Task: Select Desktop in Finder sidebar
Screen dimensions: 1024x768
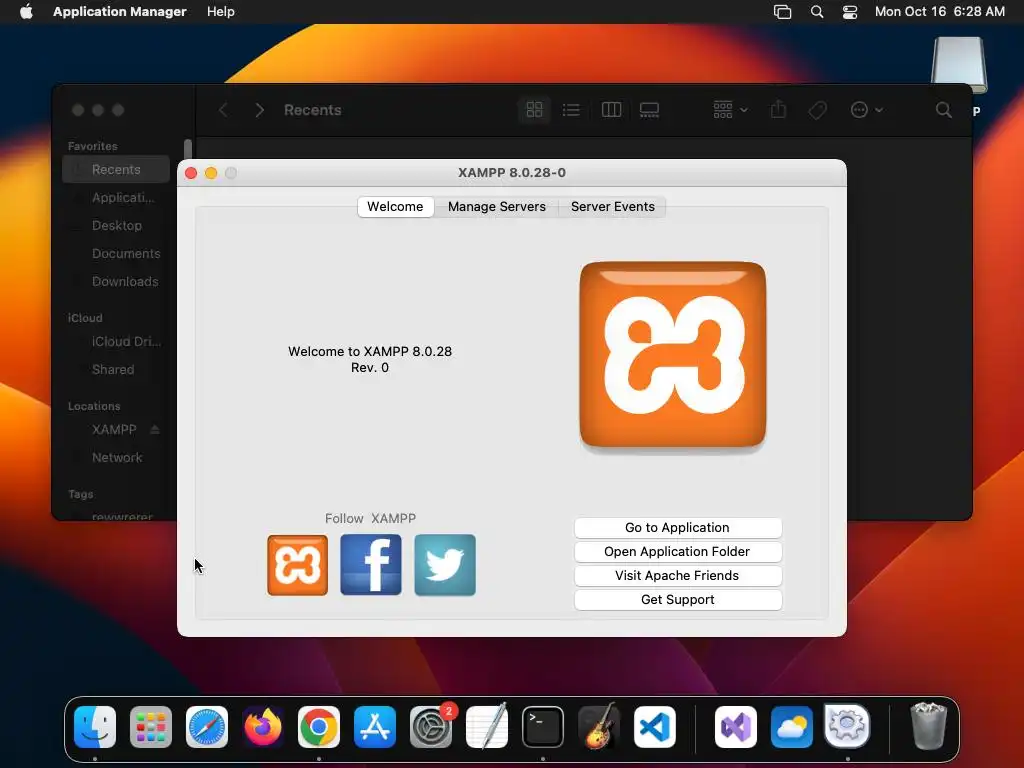Action: tap(116, 226)
